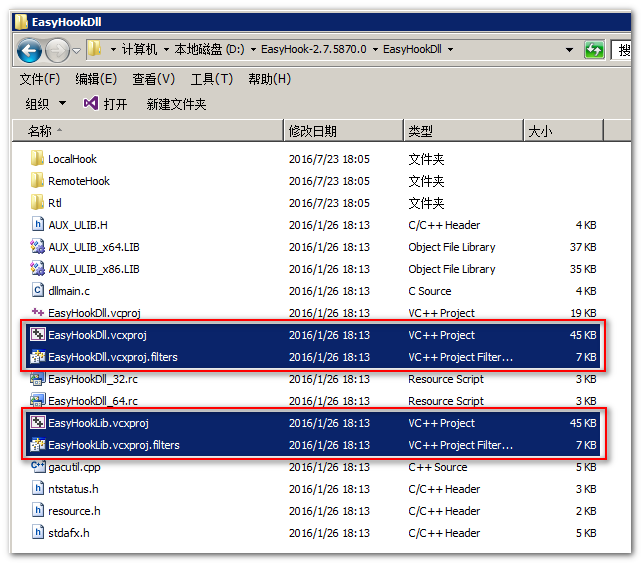Viewport: 641px width, 563px height.
Task: Sort by the 类型 column header
Action: tap(464, 131)
